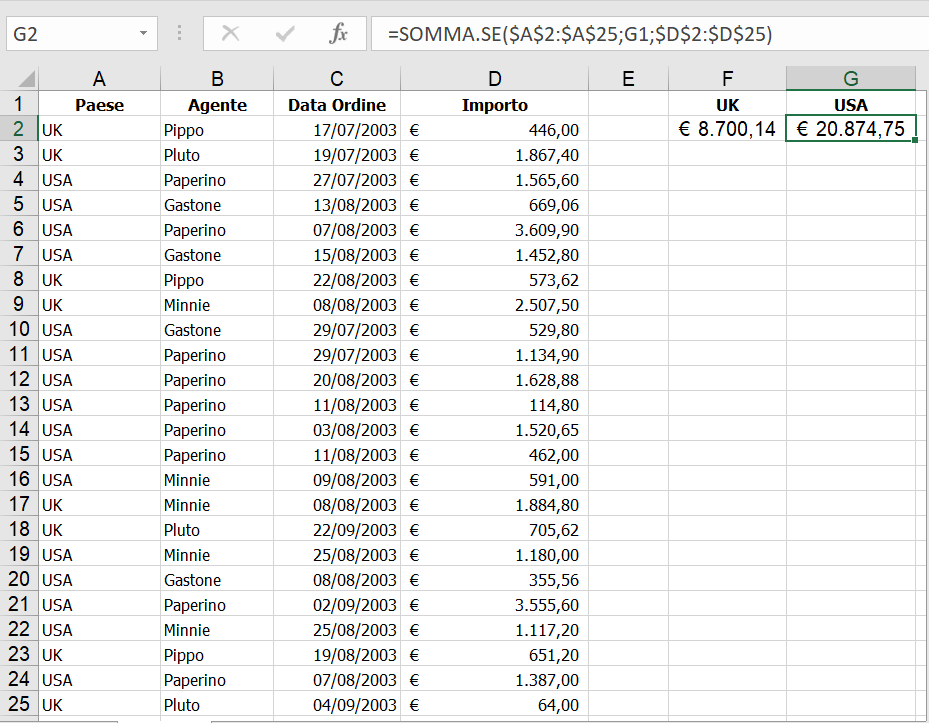Click the Agente header cell

pyautogui.click(x=217, y=104)
